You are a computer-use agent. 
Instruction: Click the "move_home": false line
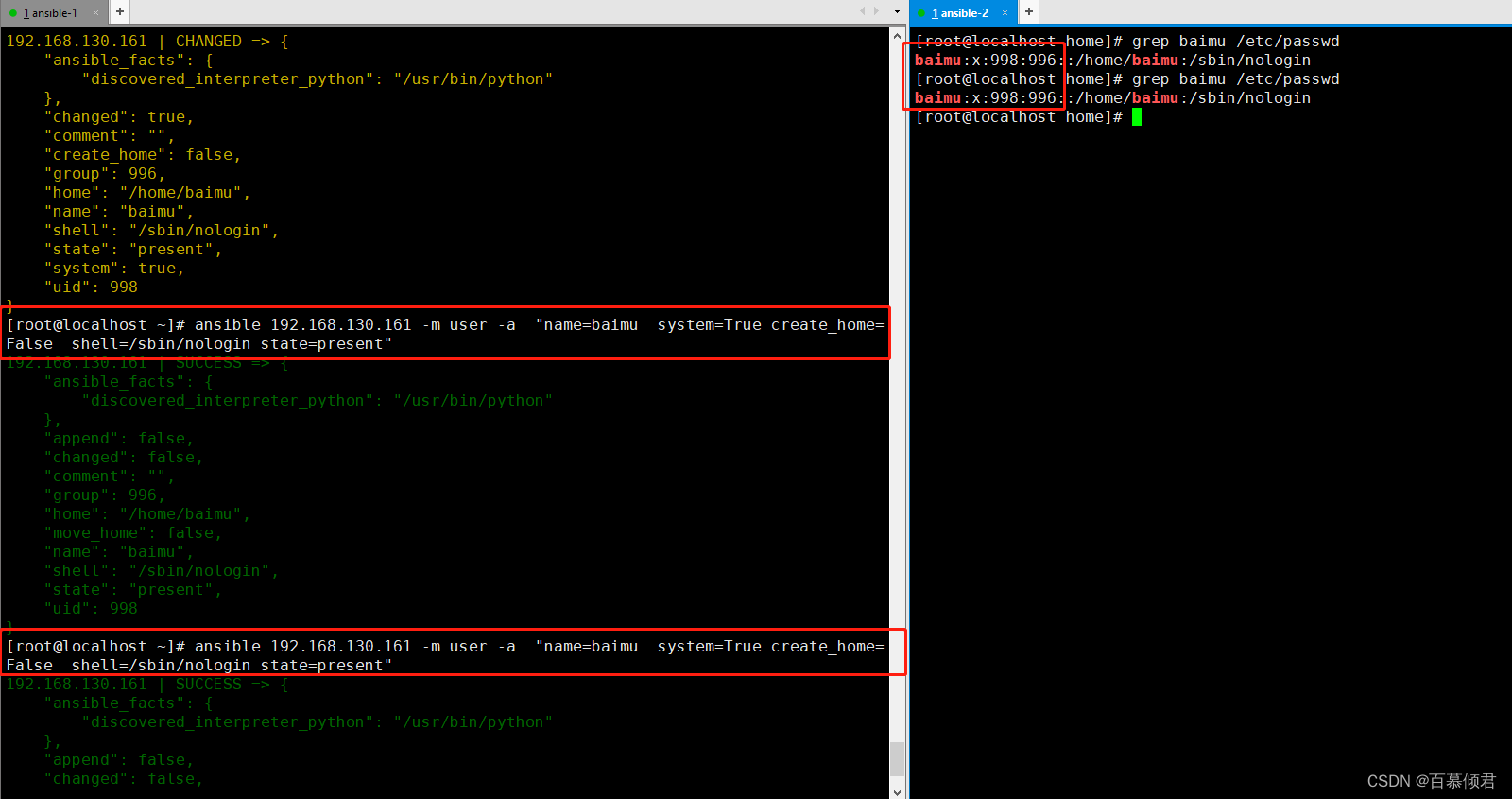tap(133, 533)
